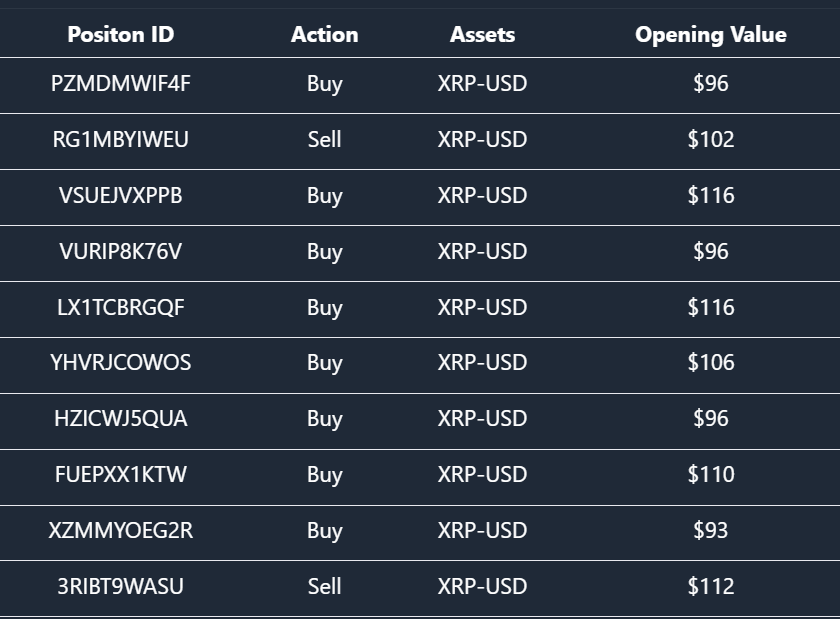Screen dimensions: 840x619
Task: Click the $102 opening value
Action: point(710,140)
